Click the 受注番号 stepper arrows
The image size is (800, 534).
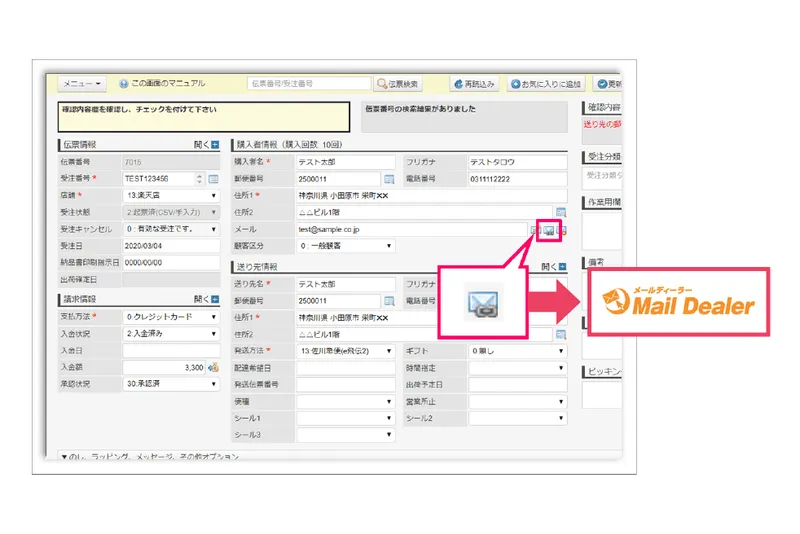199,179
